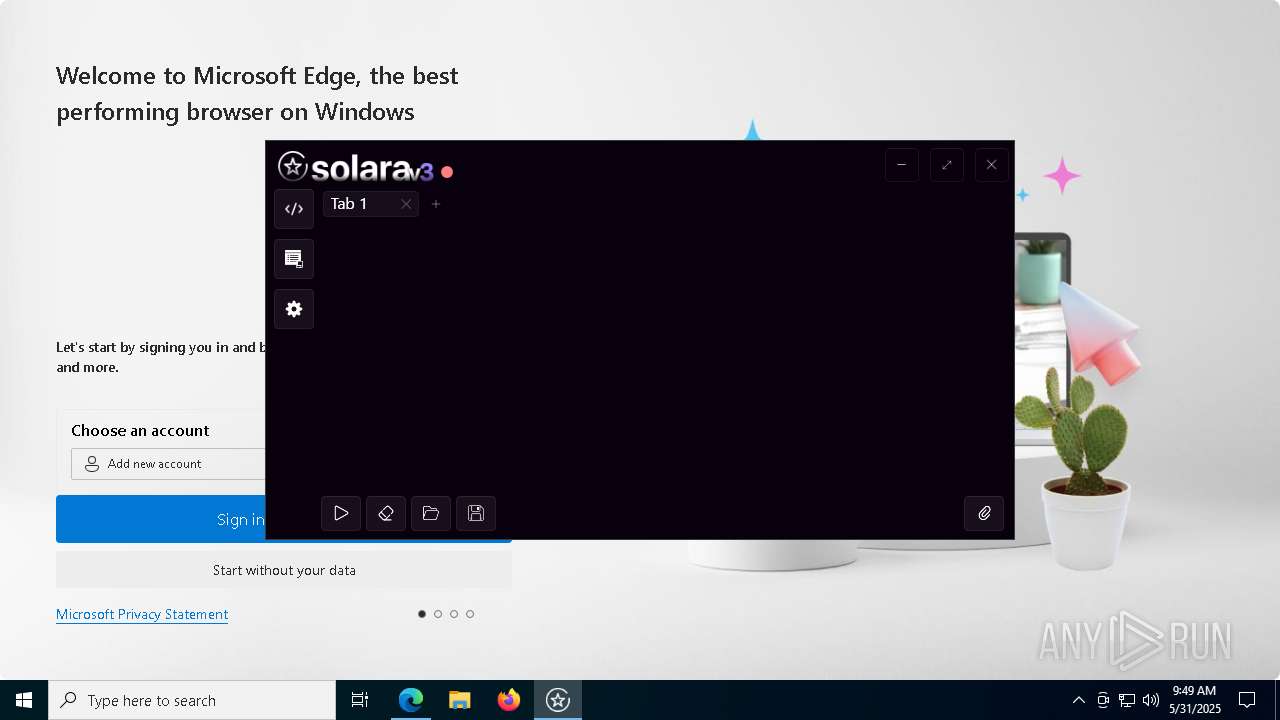Select the third page indicator dot

pyautogui.click(x=454, y=614)
